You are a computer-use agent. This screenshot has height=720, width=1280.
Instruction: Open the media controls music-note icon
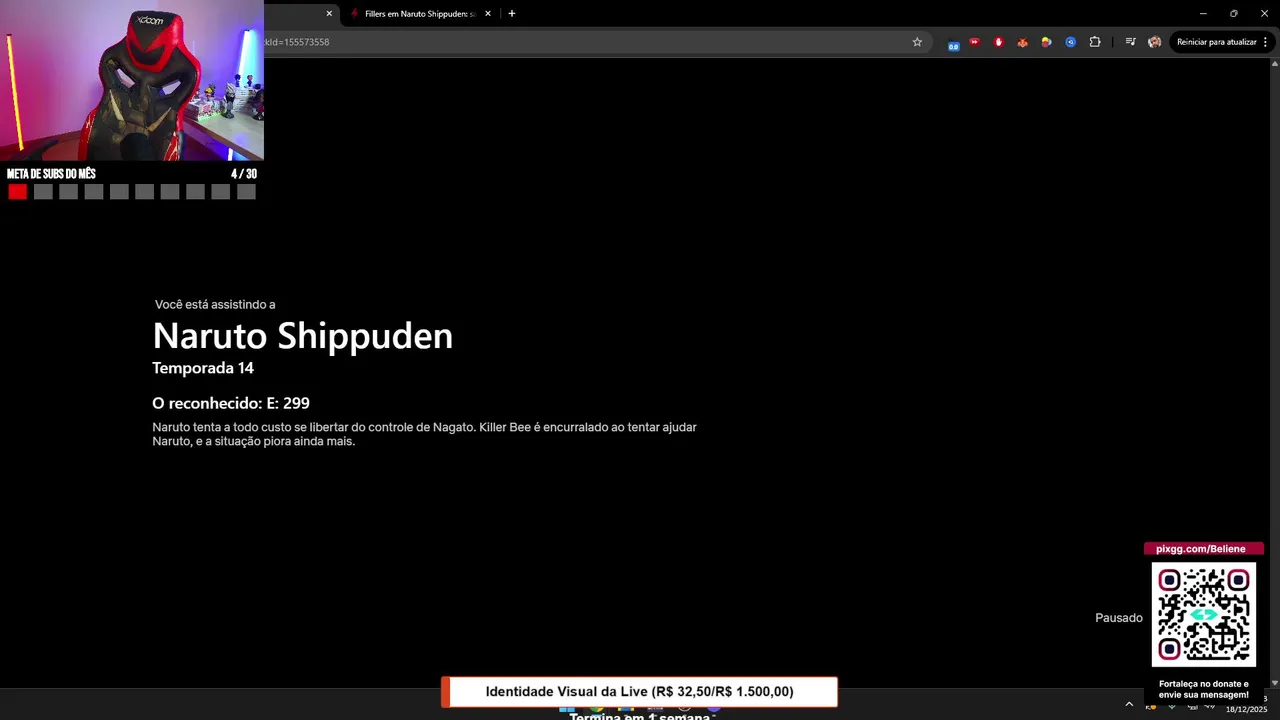tap(1130, 42)
